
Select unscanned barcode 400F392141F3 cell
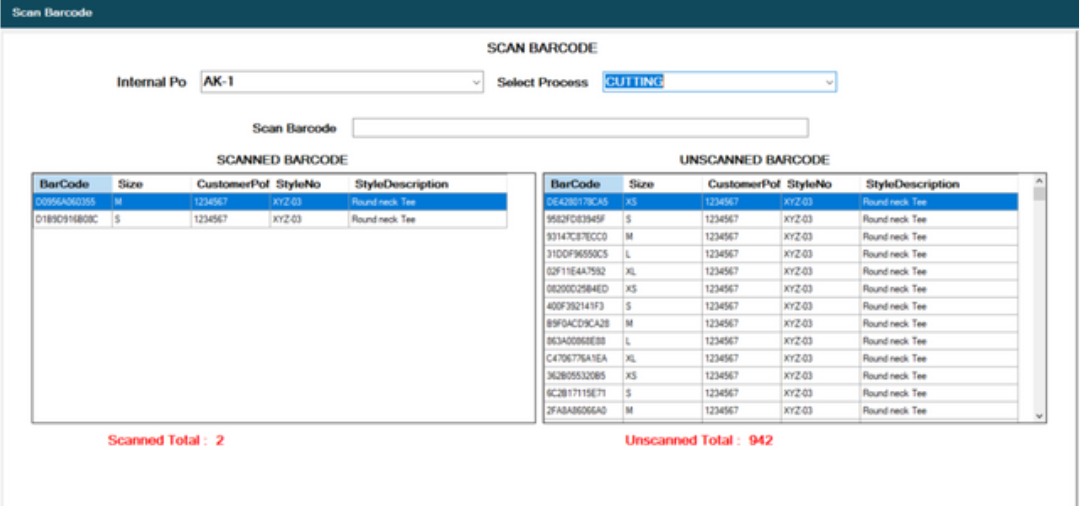584,306
